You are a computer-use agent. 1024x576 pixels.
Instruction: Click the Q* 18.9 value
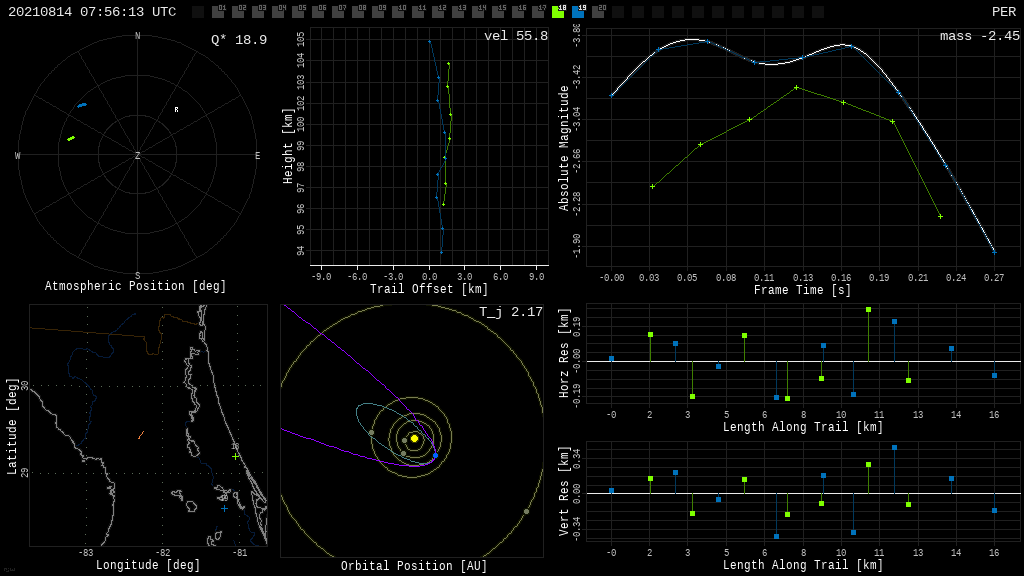click(x=238, y=40)
